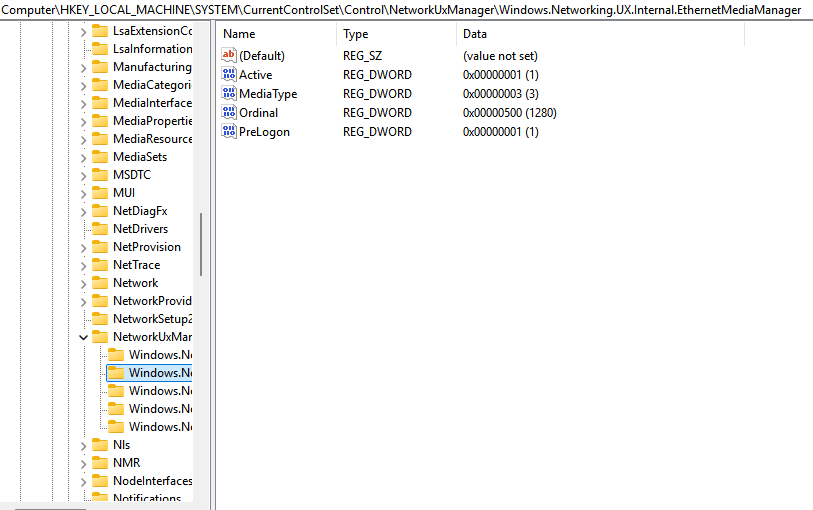The height and width of the screenshot is (510, 813).
Task: Click the MediaSets folder icon
Action: [x=100, y=157]
